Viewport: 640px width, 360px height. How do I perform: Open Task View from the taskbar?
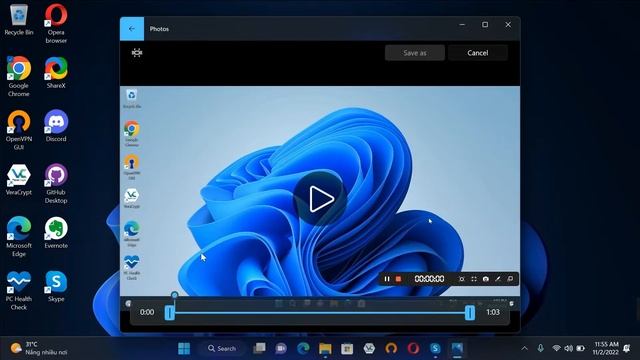coord(259,348)
